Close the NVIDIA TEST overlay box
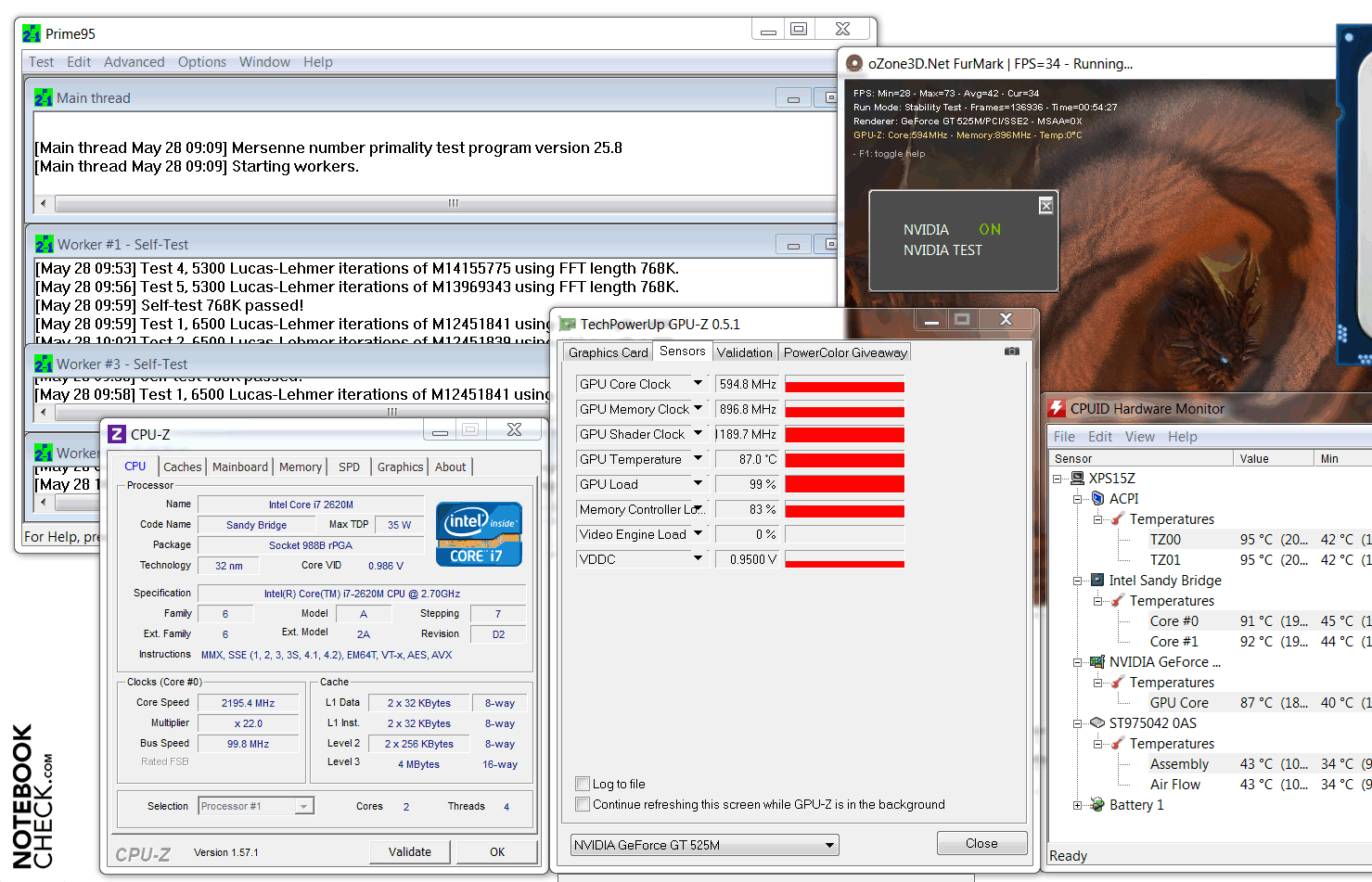1372x882 pixels. coord(1045,205)
